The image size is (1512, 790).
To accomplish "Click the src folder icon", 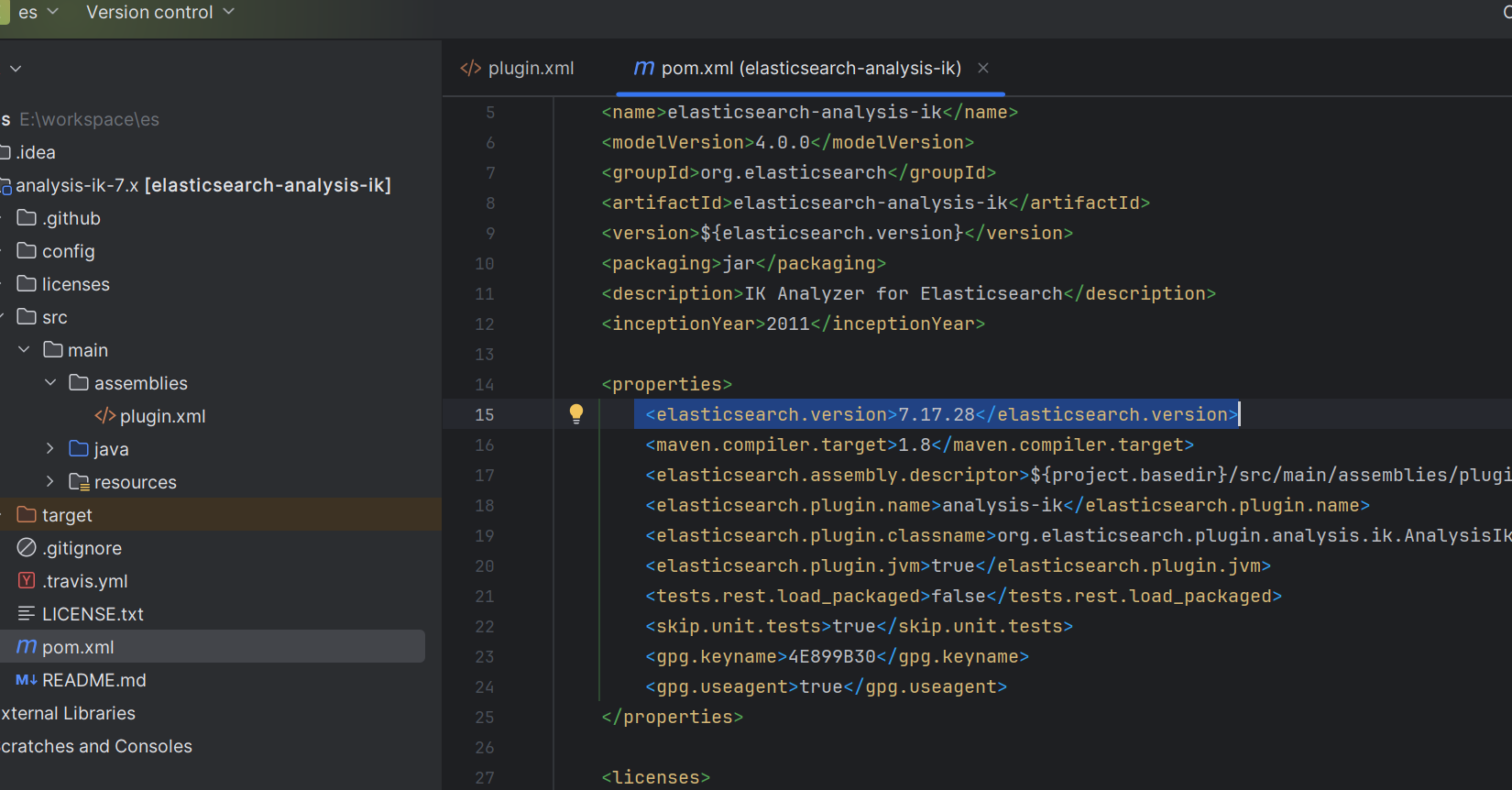I will point(27,317).
